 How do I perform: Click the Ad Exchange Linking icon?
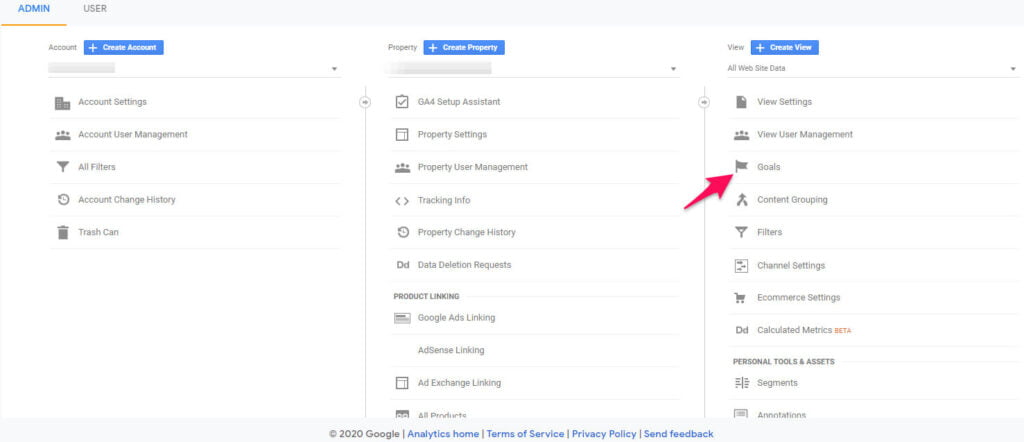[402, 383]
